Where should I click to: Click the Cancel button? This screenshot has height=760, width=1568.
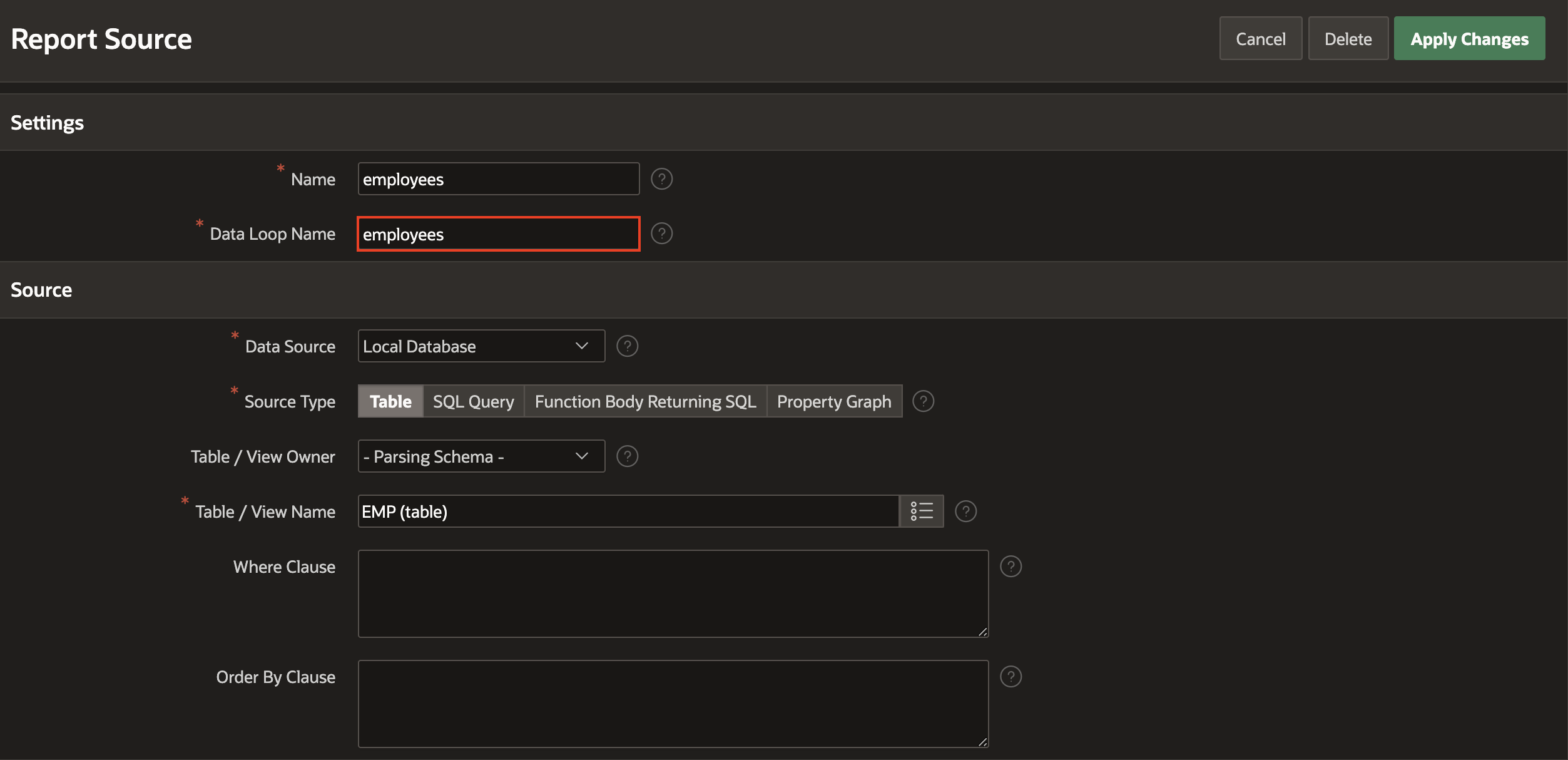pos(1260,39)
